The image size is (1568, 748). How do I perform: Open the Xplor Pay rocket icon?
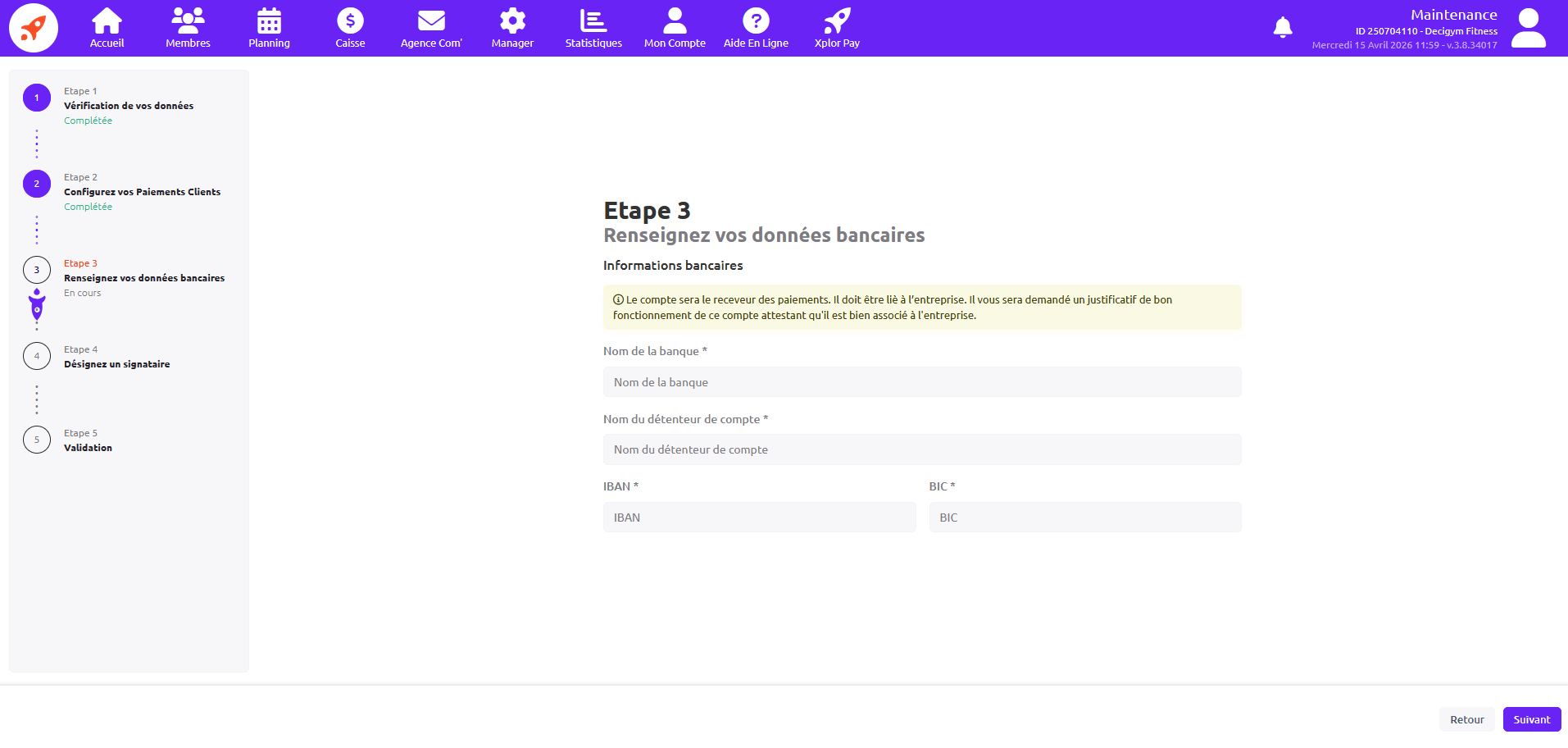tap(837, 21)
